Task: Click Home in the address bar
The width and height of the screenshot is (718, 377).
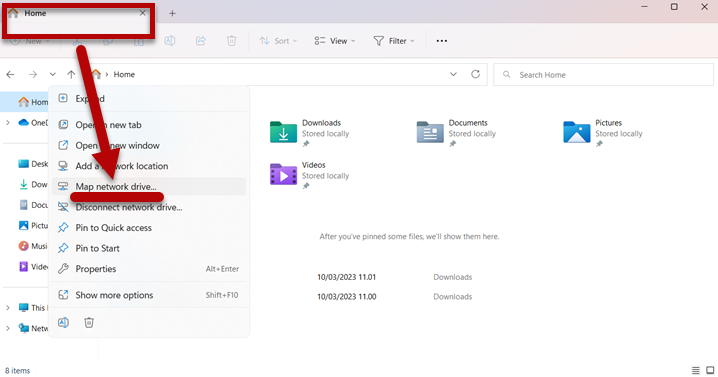Action: (x=124, y=74)
